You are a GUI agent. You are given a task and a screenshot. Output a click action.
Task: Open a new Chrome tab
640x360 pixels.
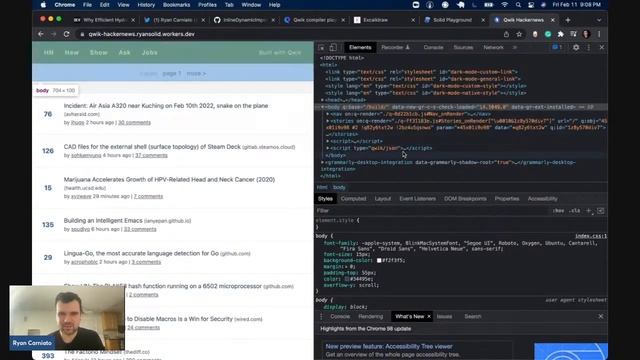568,20
